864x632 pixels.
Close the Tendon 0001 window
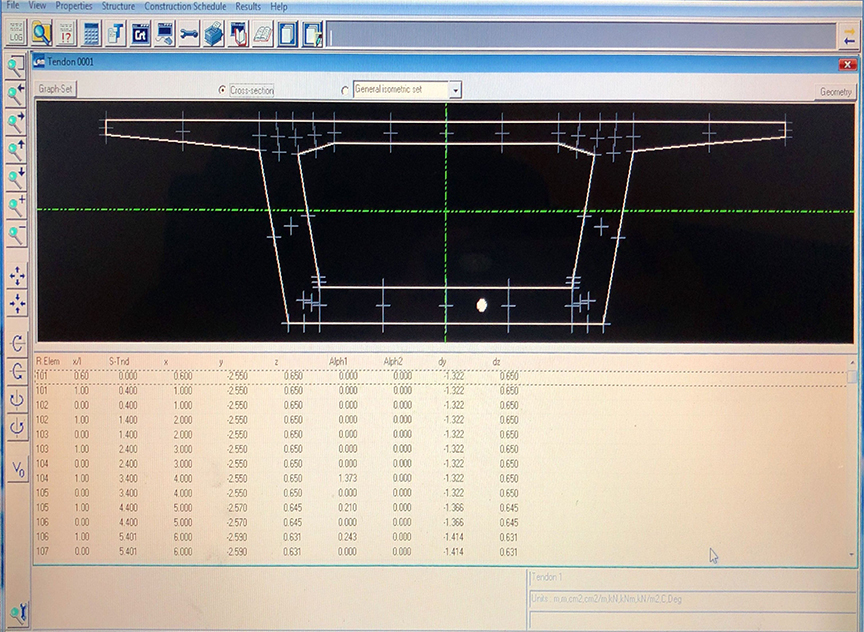pos(846,65)
